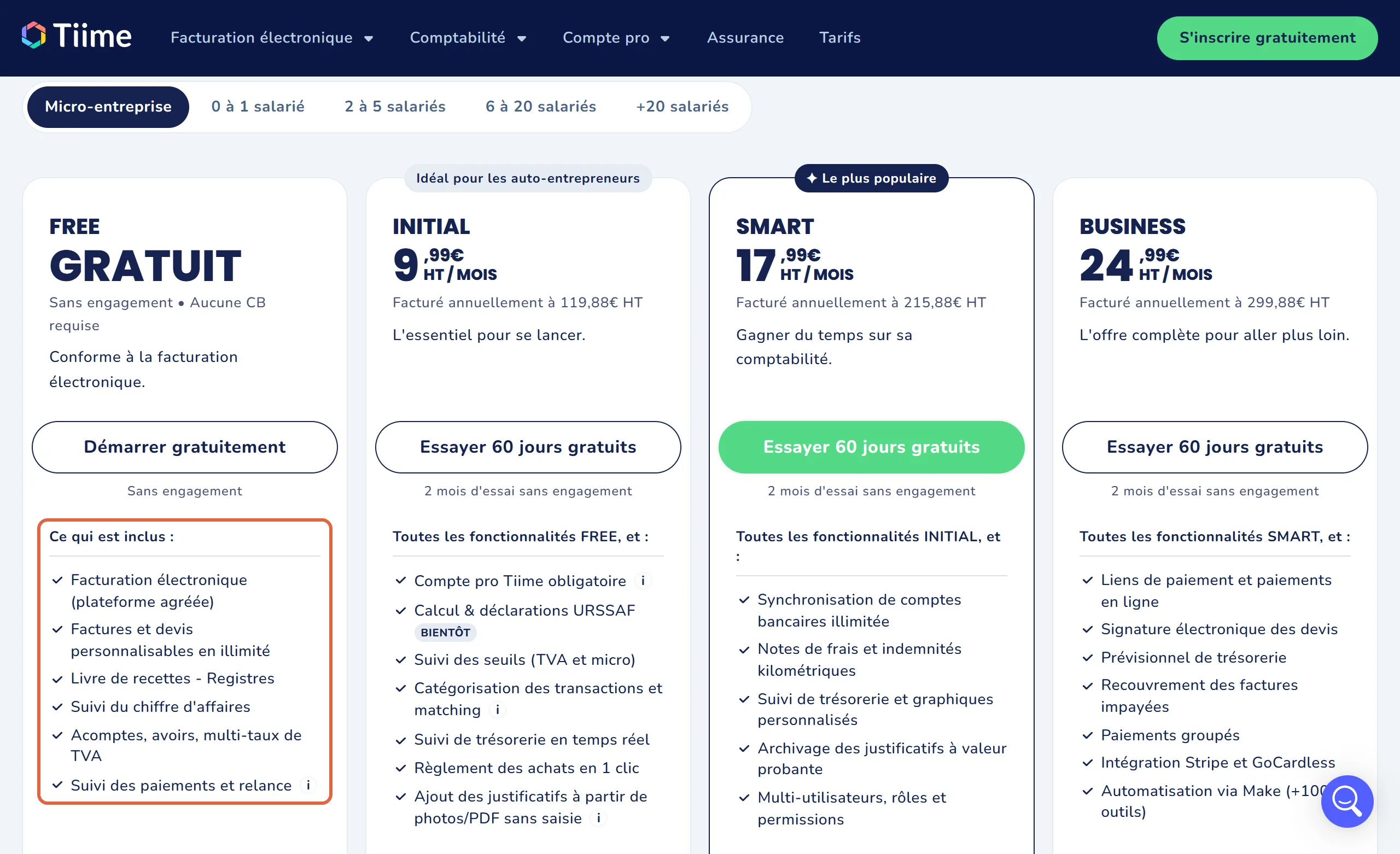The width and height of the screenshot is (1400, 854).
Task: Click 'Paiements groupés' feature
Action: pyautogui.click(x=1170, y=735)
